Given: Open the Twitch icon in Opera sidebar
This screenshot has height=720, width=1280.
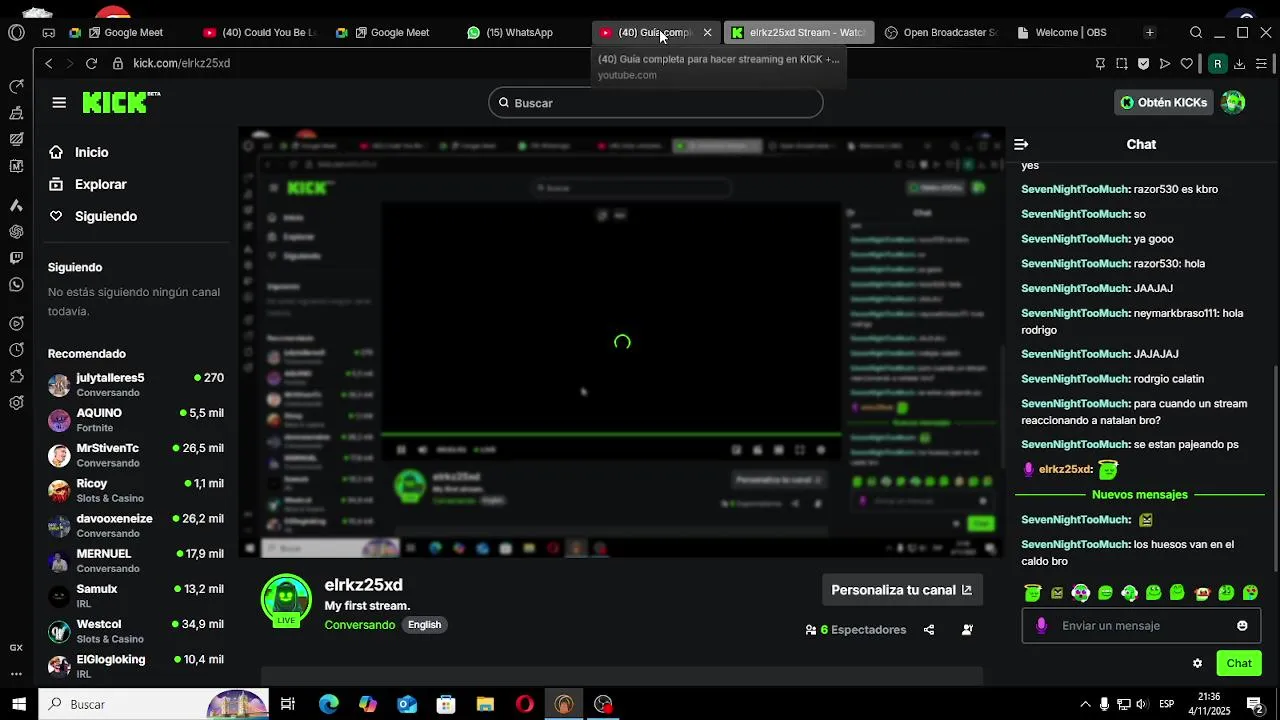Looking at the screenshot, I should pos(16,258).
